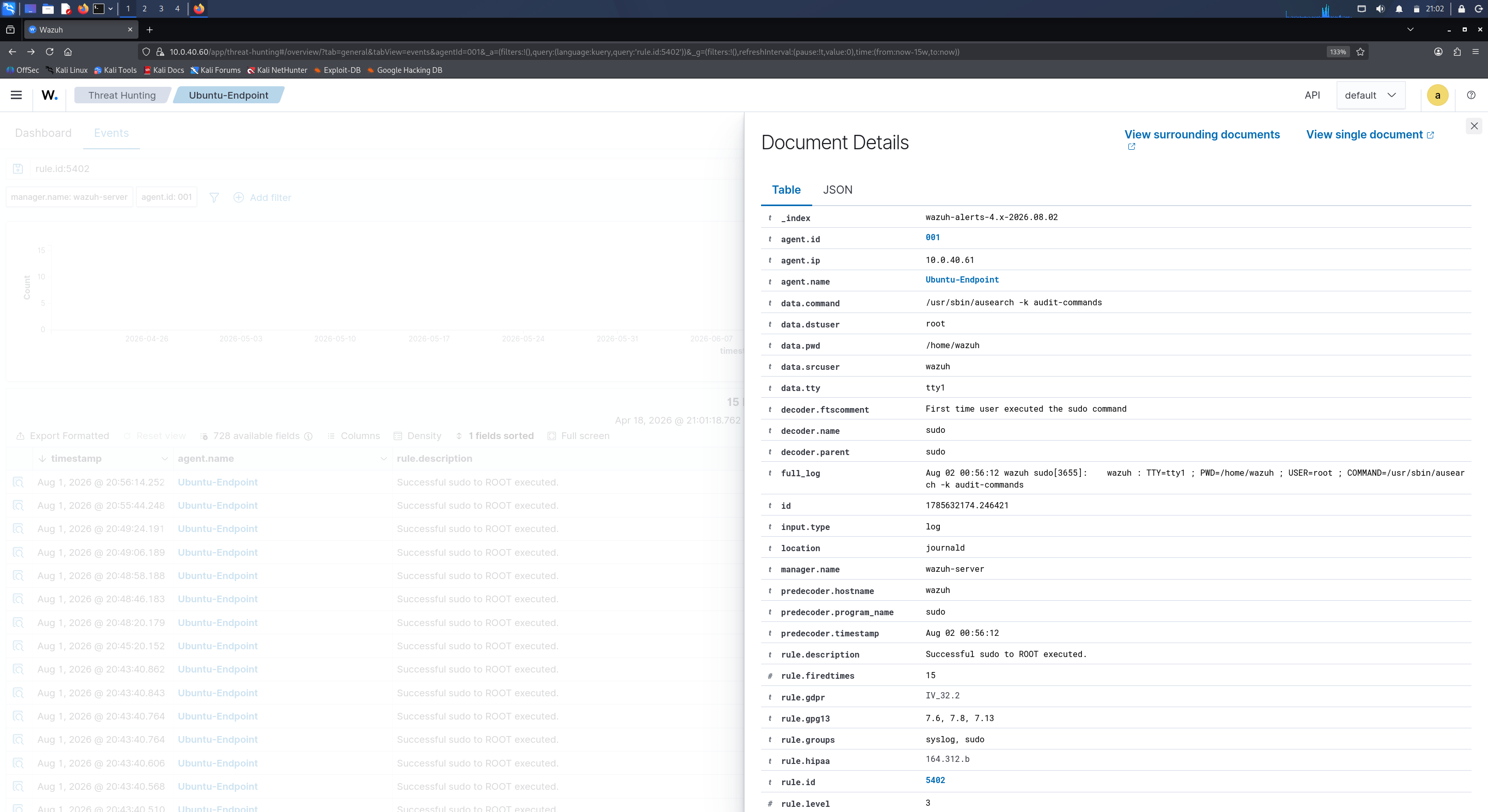Open the agent.name column header menu chevron

[383, 459]
